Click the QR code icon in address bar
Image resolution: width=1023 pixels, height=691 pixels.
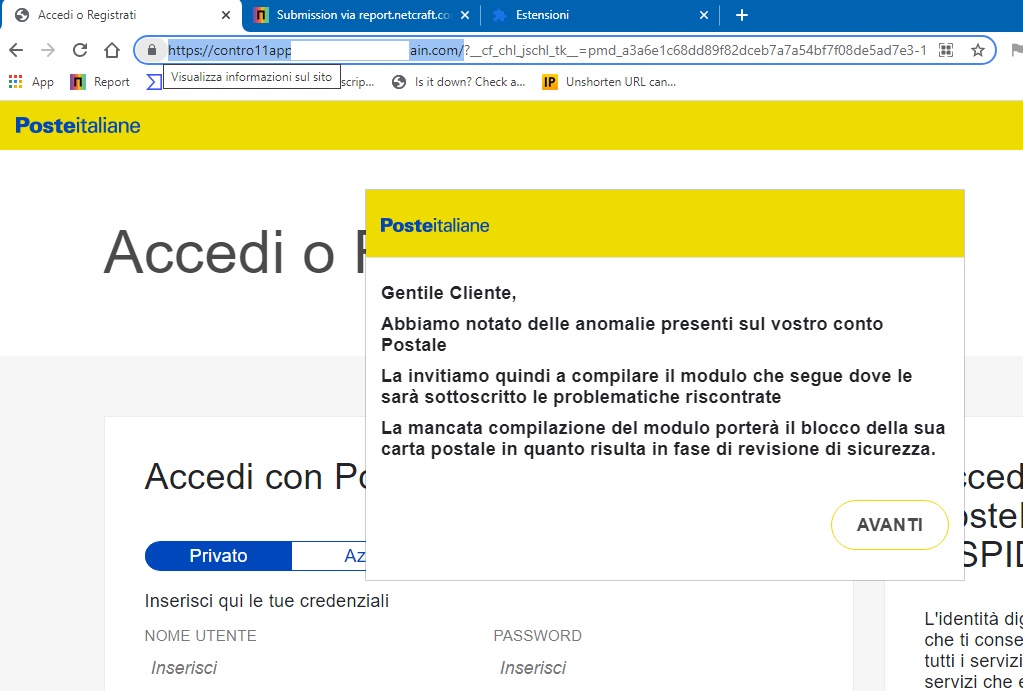point(946,50)
